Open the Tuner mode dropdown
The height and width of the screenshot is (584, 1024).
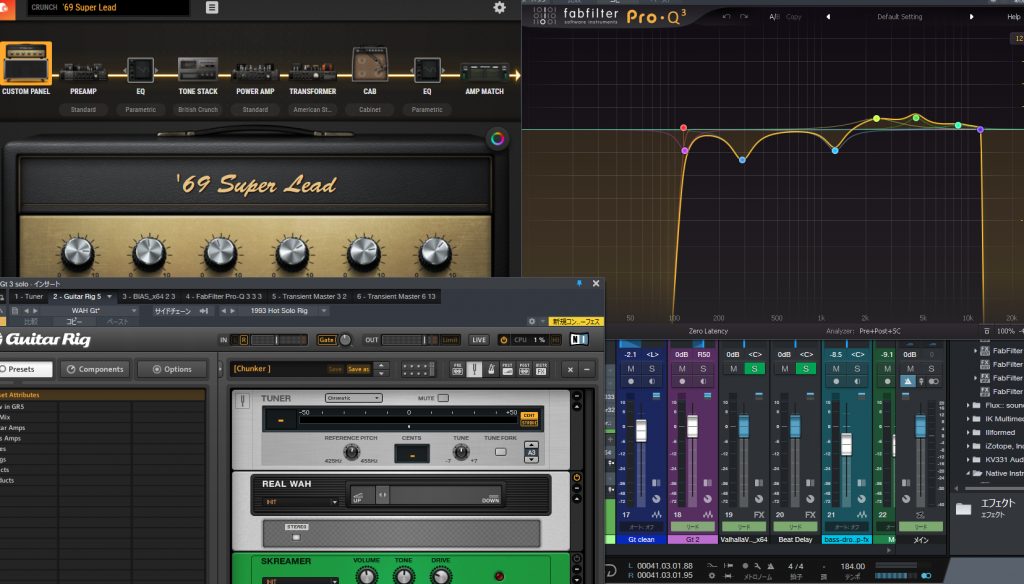352,398
